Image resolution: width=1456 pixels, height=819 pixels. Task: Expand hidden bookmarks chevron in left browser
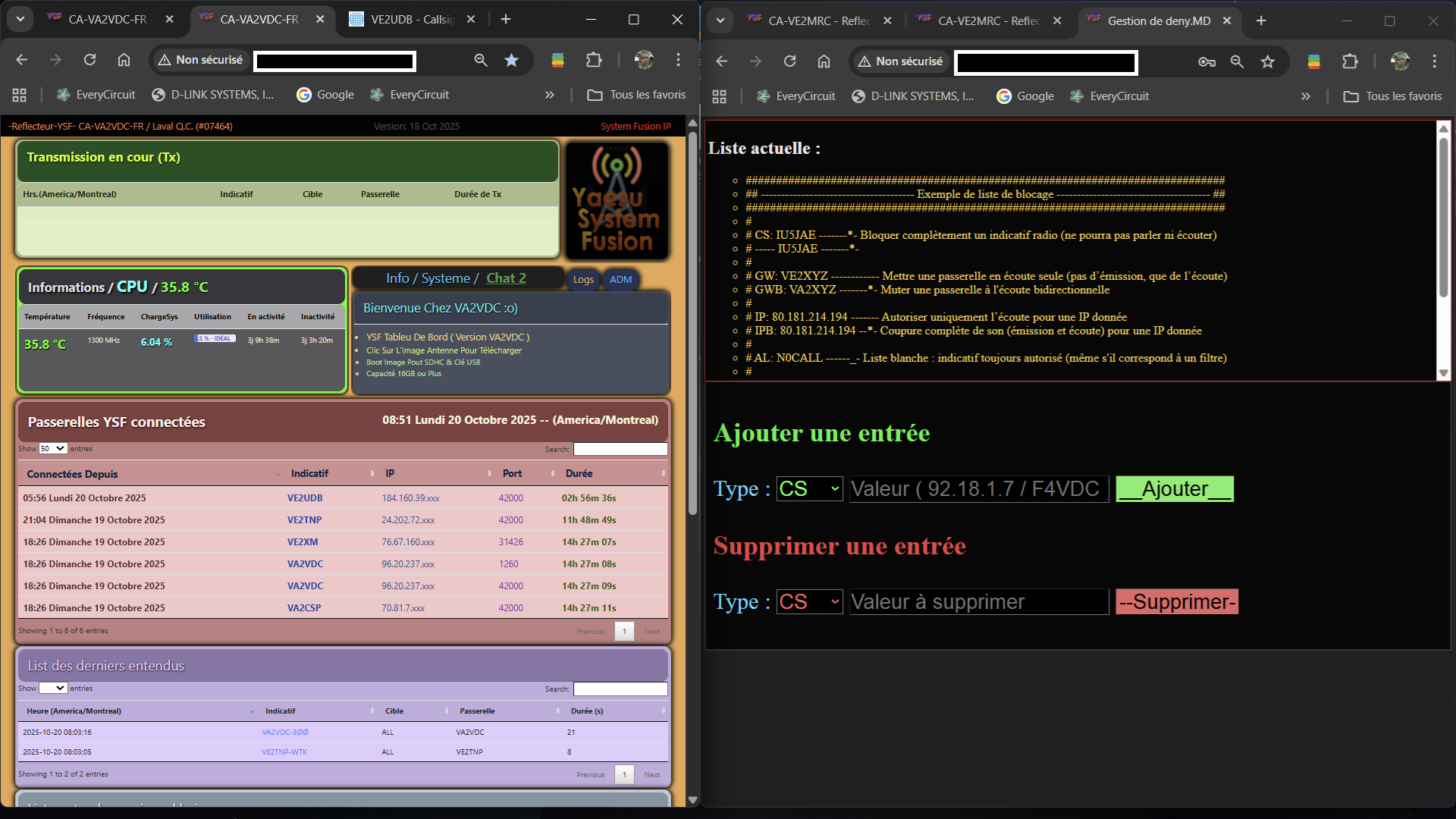coord(549,95)
